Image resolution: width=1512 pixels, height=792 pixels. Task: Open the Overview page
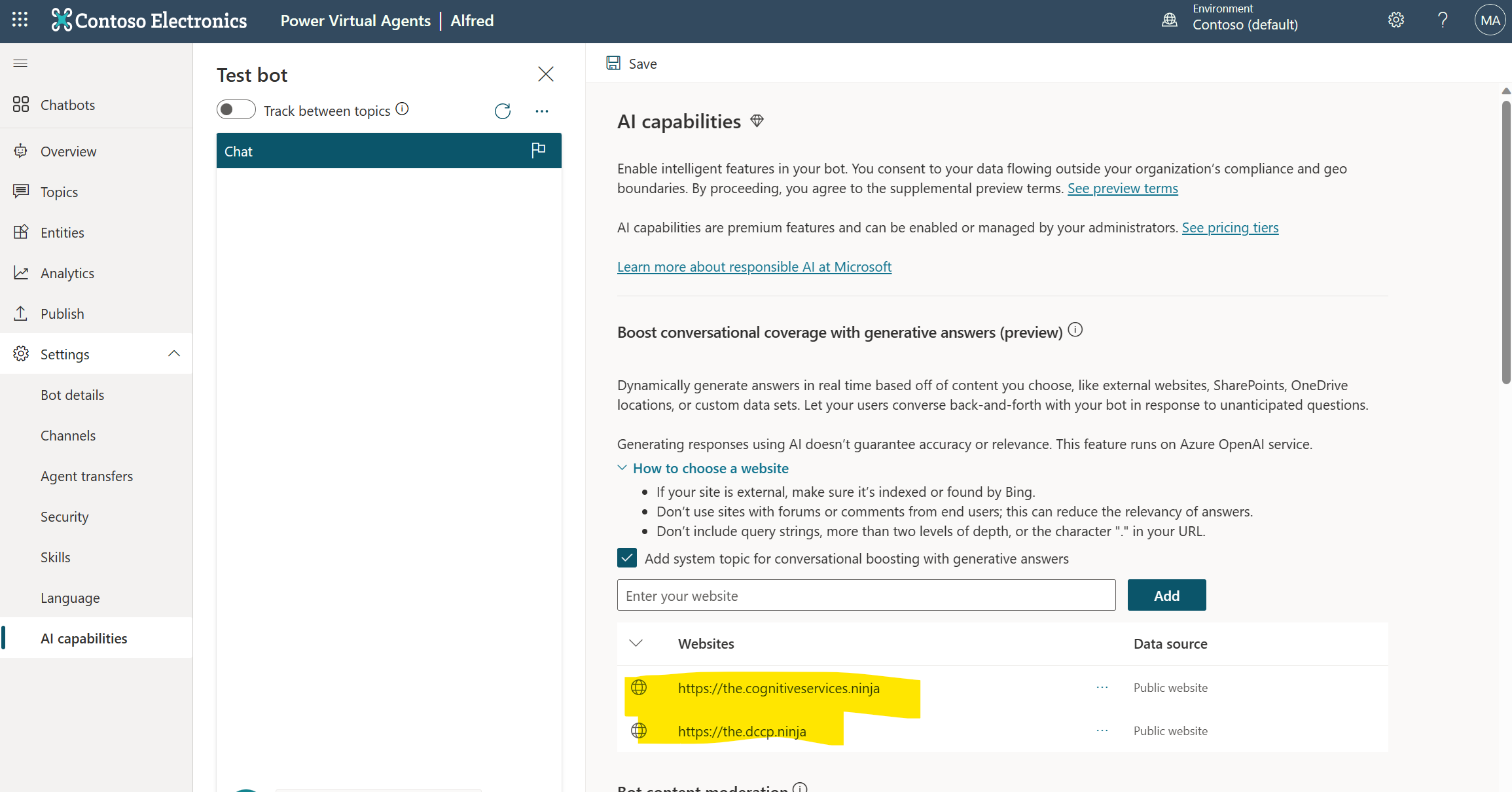(96, 151)
